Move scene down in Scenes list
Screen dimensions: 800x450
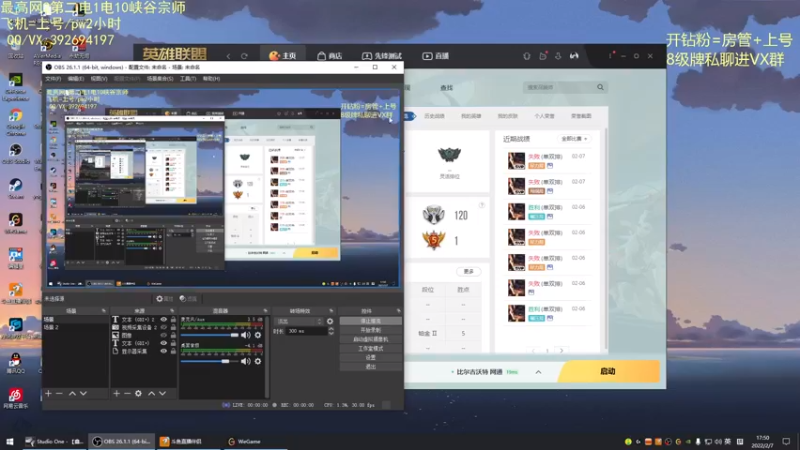click(x=83, y=393)
